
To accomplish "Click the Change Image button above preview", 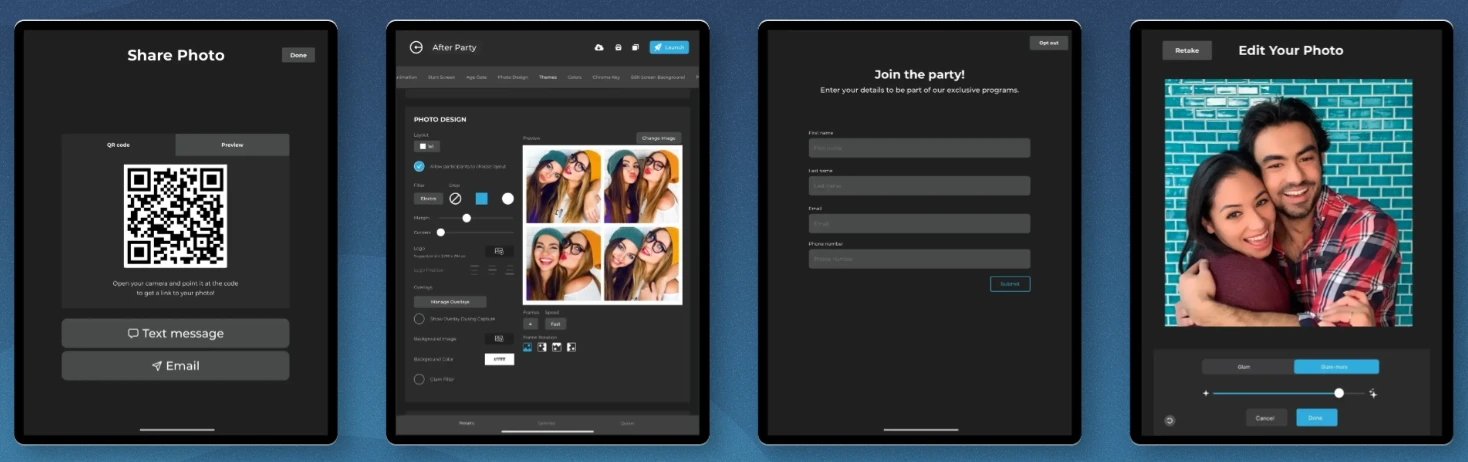I will (658, 137).
